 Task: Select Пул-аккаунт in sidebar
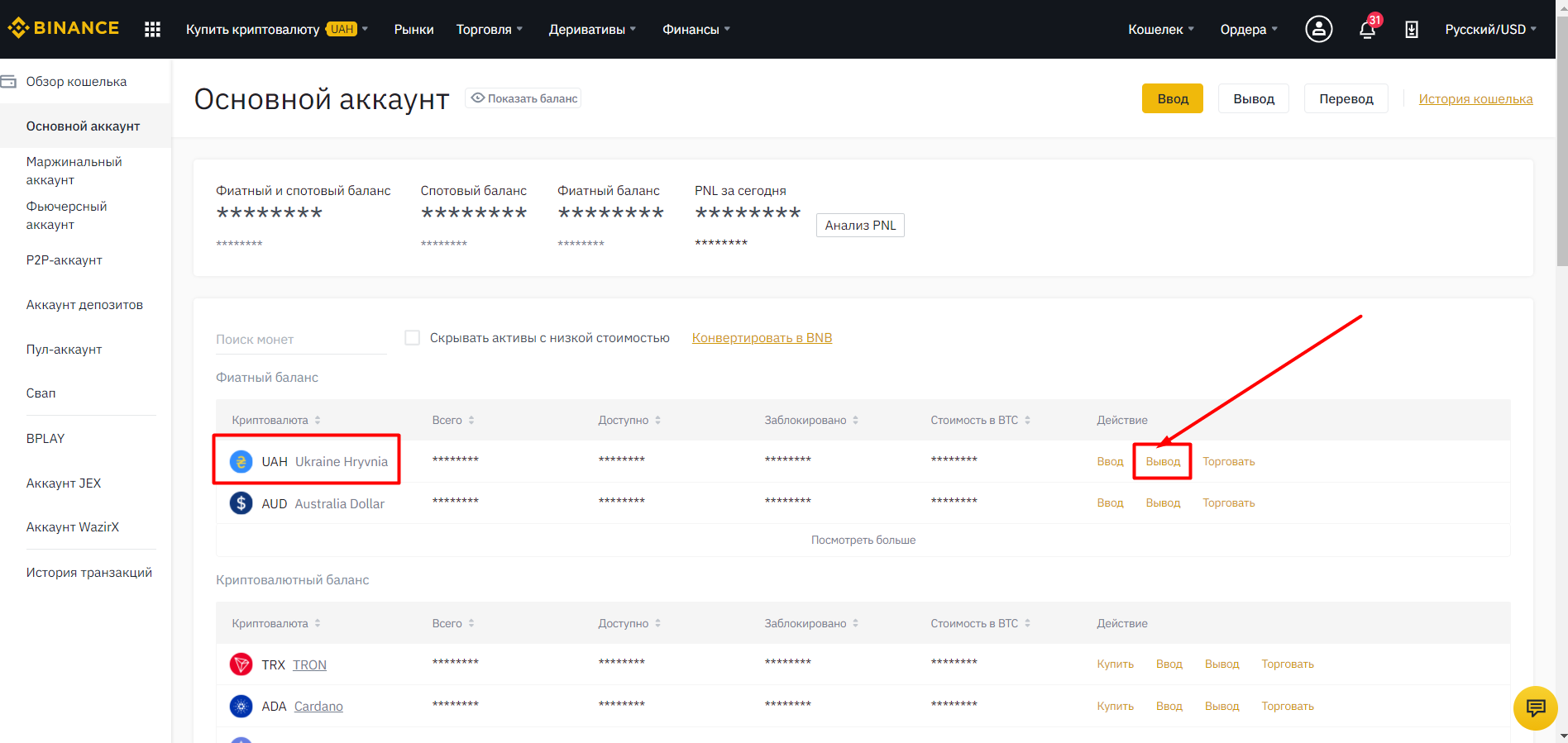64,349
